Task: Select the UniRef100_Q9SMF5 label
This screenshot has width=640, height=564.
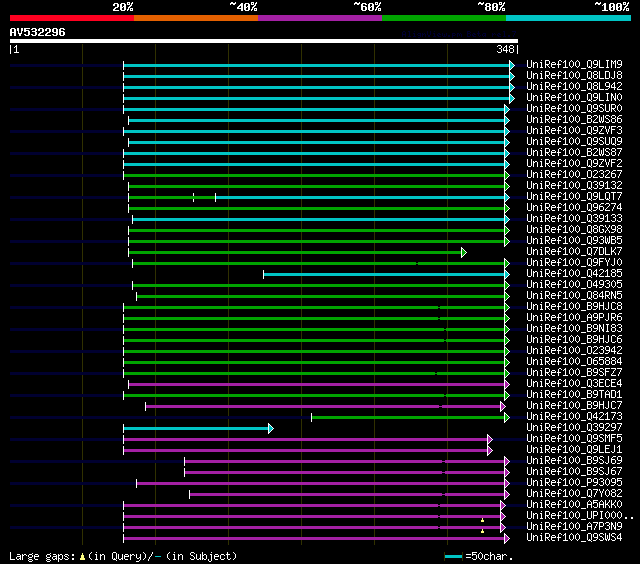Action: pyautogui.click(x=574, y=439)
